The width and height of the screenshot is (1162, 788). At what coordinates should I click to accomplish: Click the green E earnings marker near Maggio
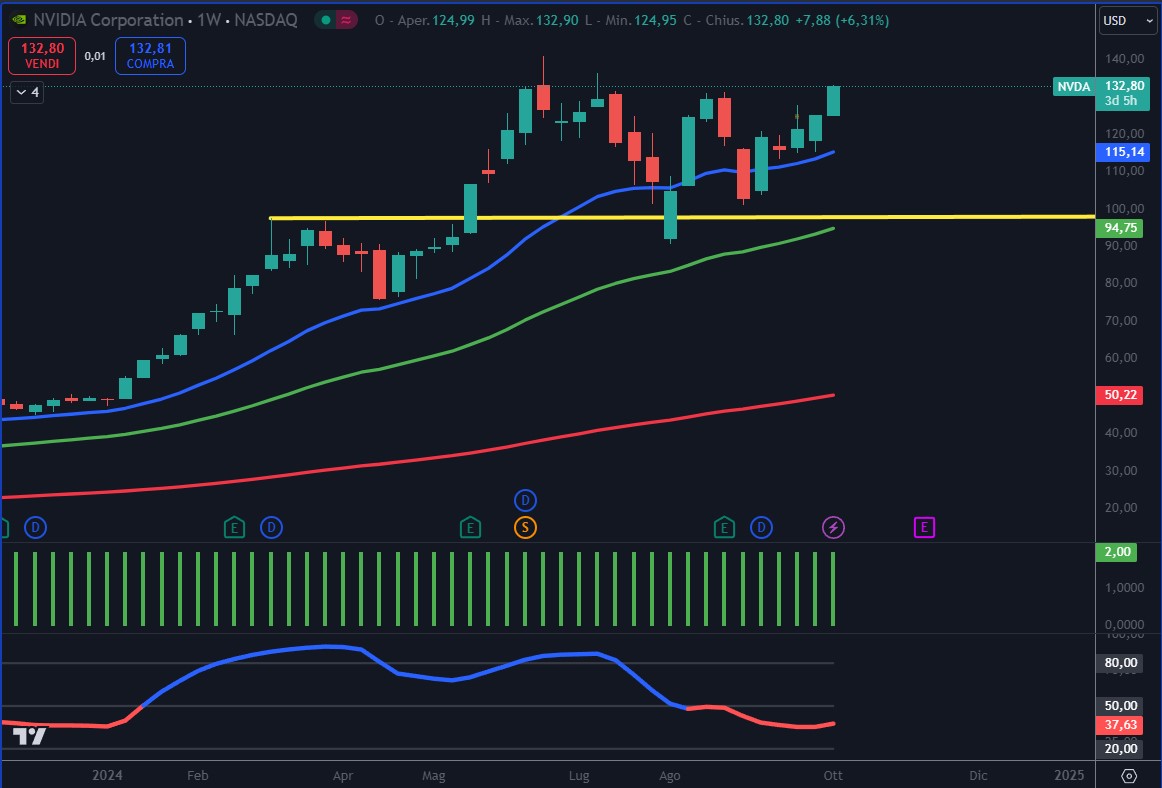[x=469, y=527]
